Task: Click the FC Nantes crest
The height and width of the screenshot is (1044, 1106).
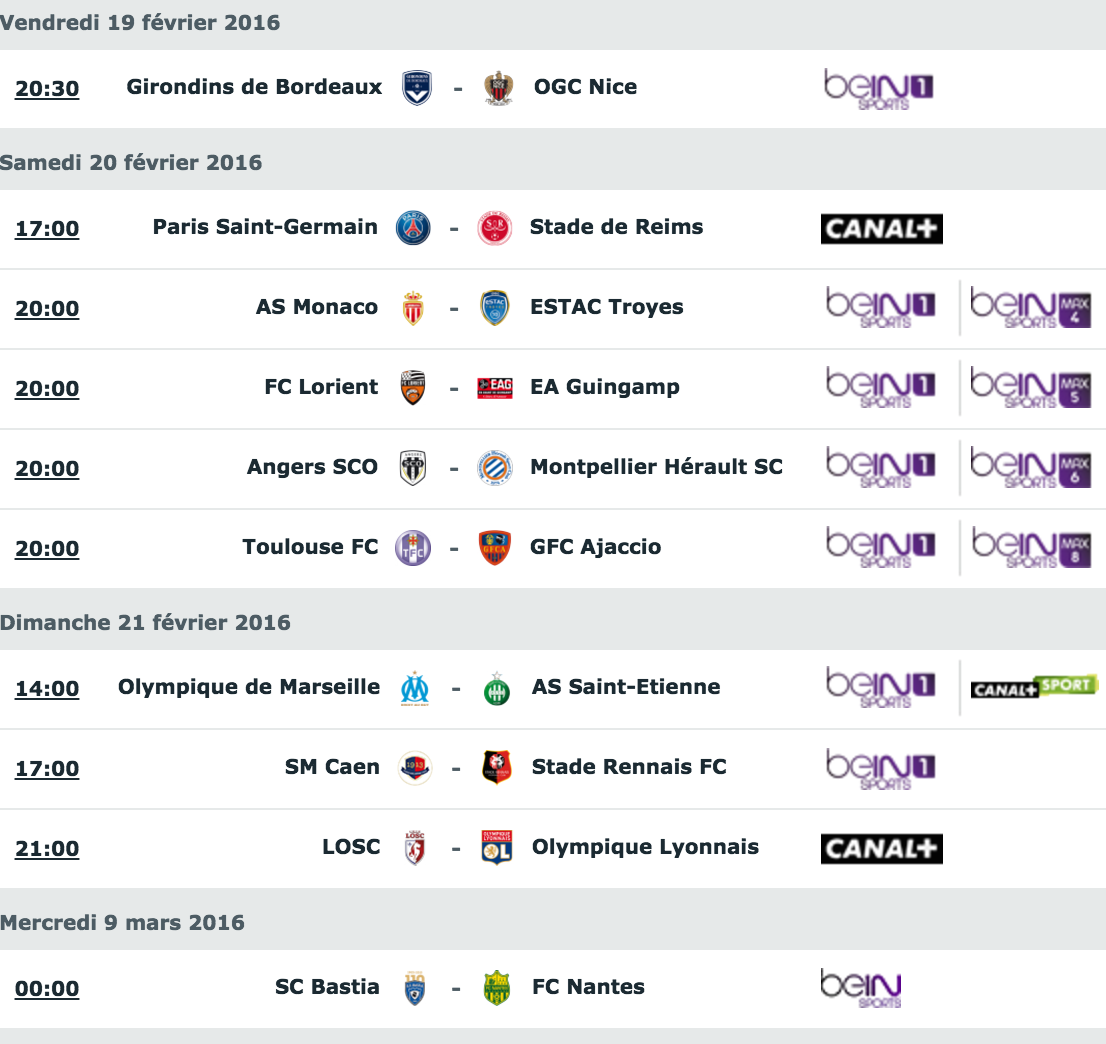Action: click(497, 988)
